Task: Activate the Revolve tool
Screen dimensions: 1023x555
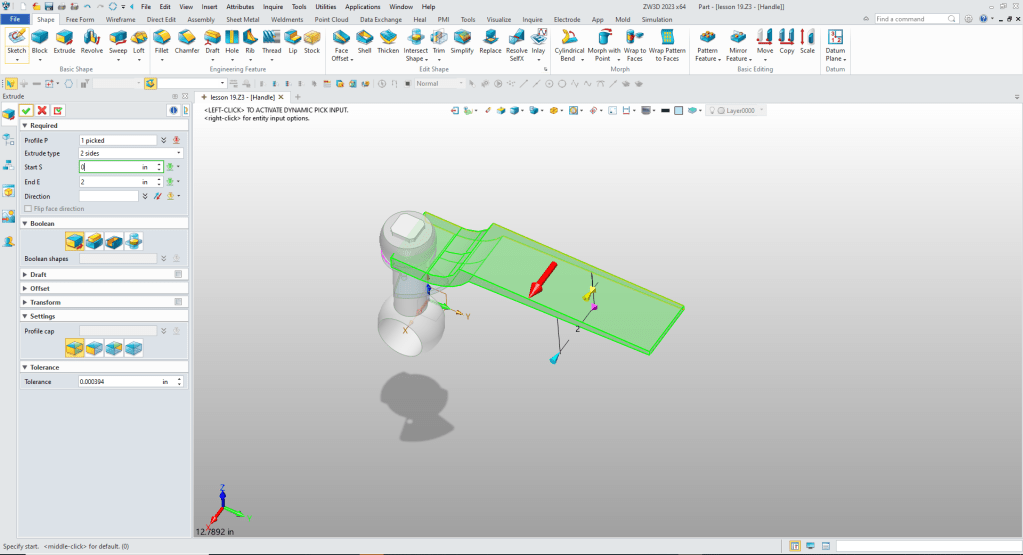Action: (92, 41)
